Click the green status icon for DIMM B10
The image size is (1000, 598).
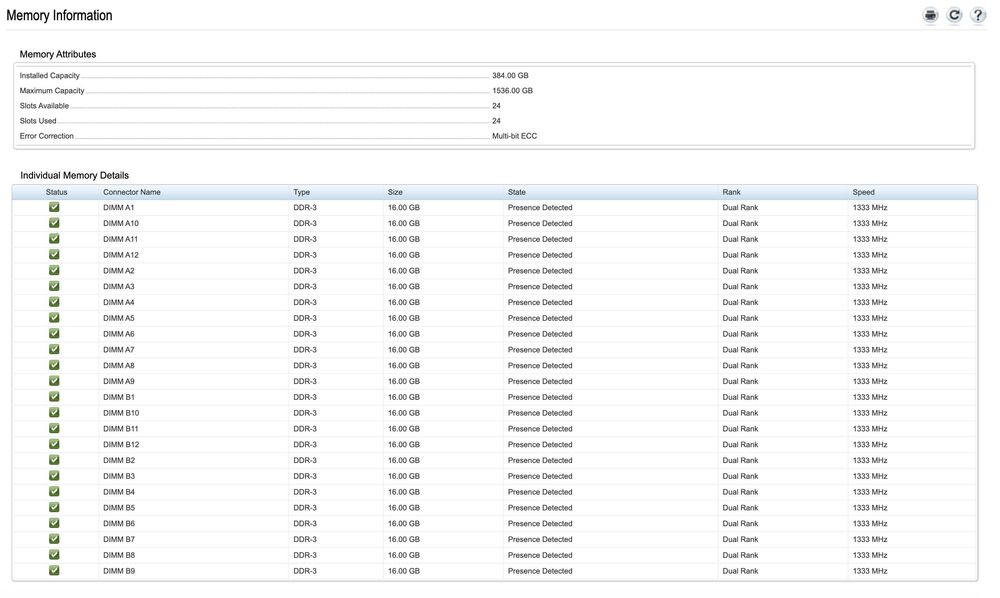click(x=54, y=412)
